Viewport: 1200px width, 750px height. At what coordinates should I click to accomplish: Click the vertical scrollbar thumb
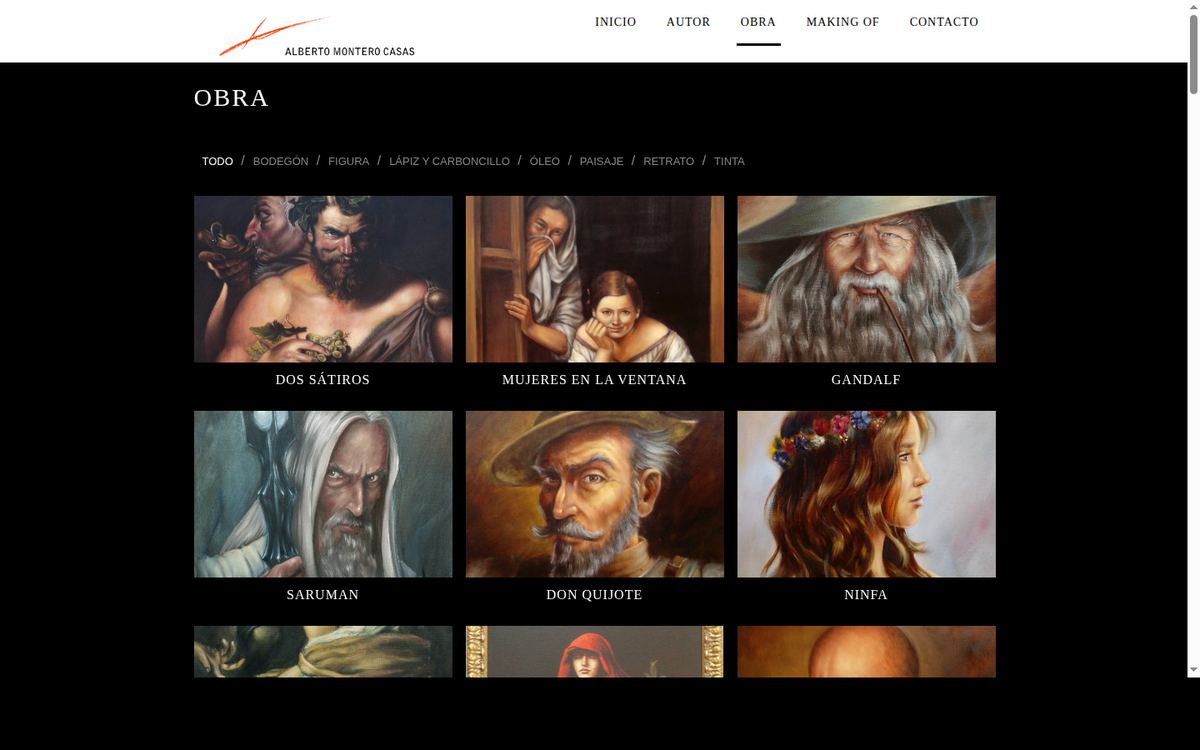tap(1193, 55)
